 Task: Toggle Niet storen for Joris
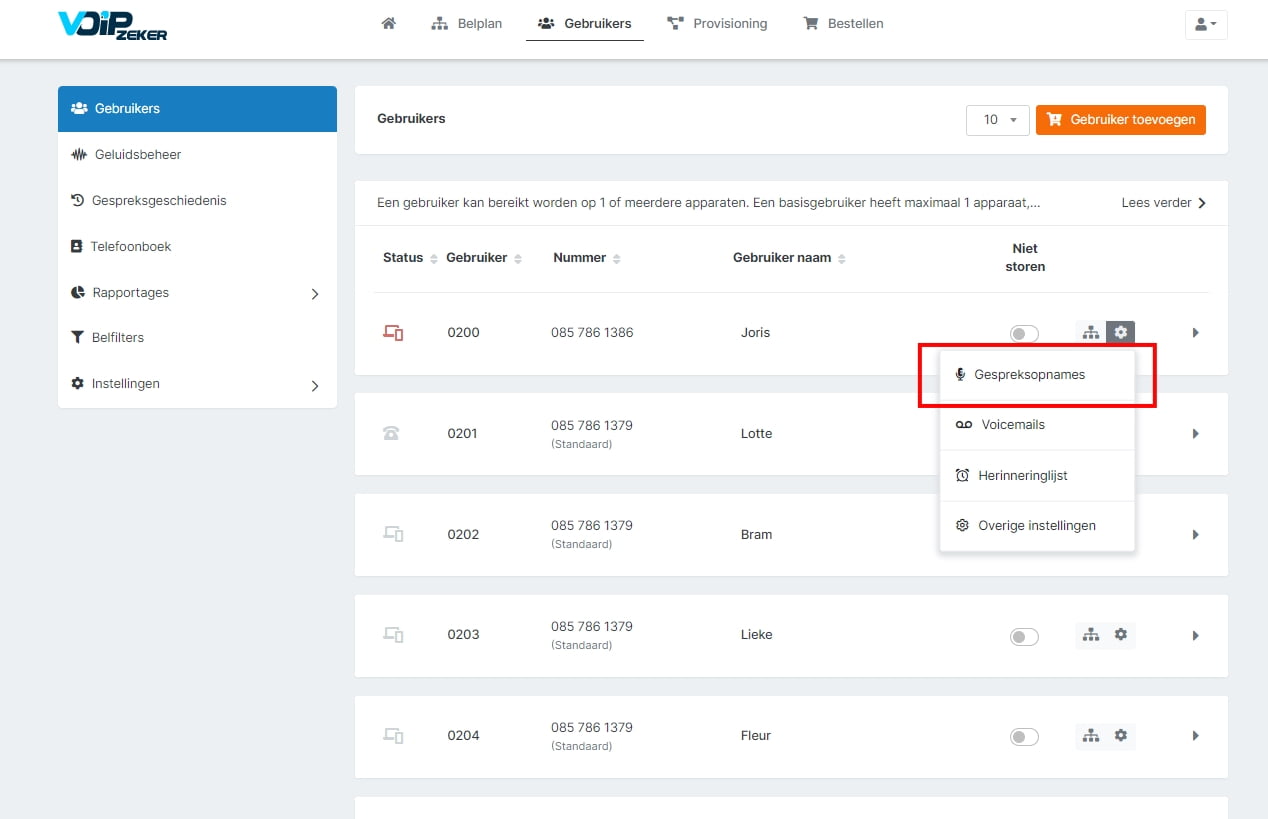tap(1024, 334)
